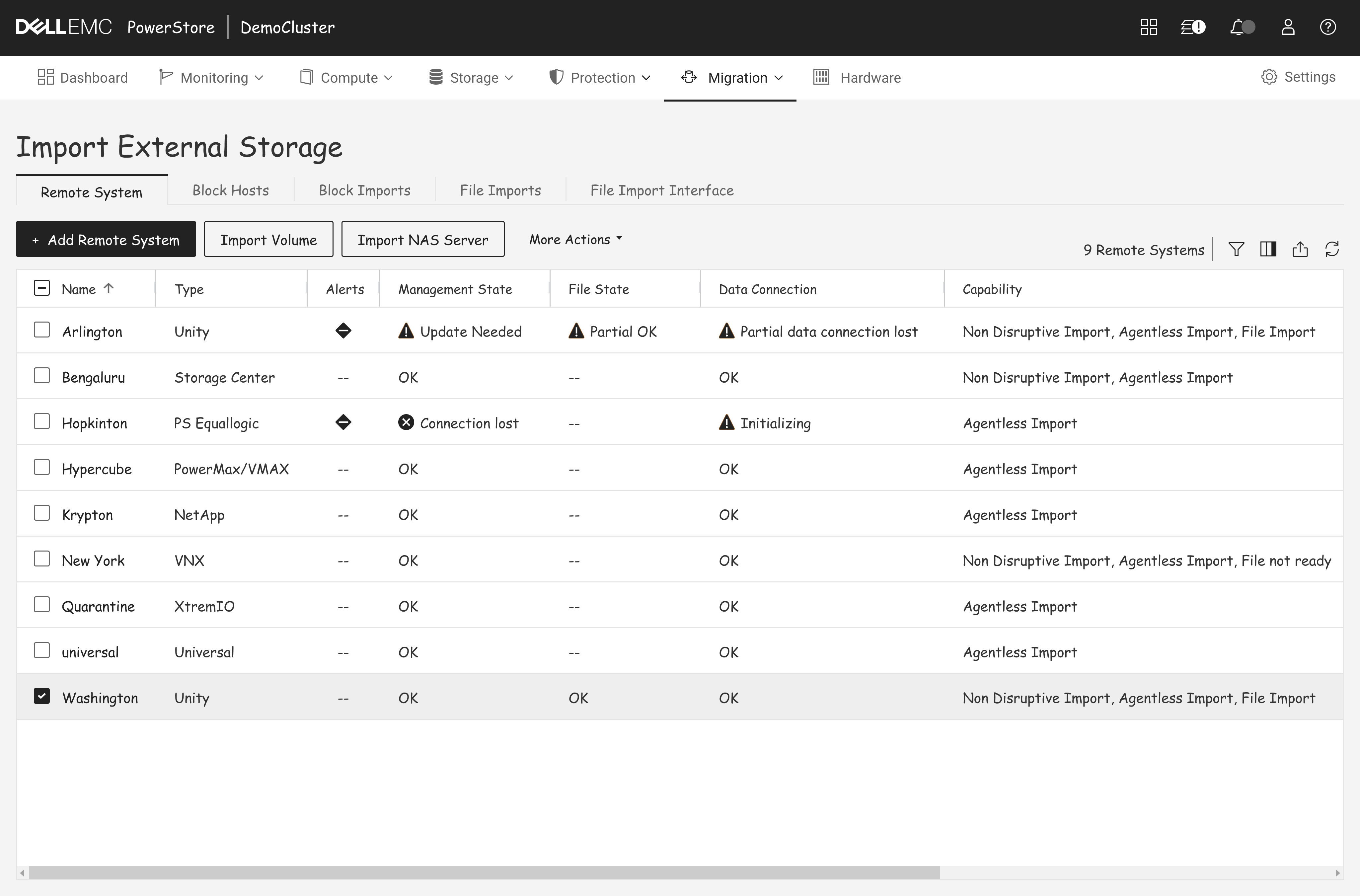Switch to the Block Imports tab
This screenshot has height=896, width=1360.
(364, 190)
